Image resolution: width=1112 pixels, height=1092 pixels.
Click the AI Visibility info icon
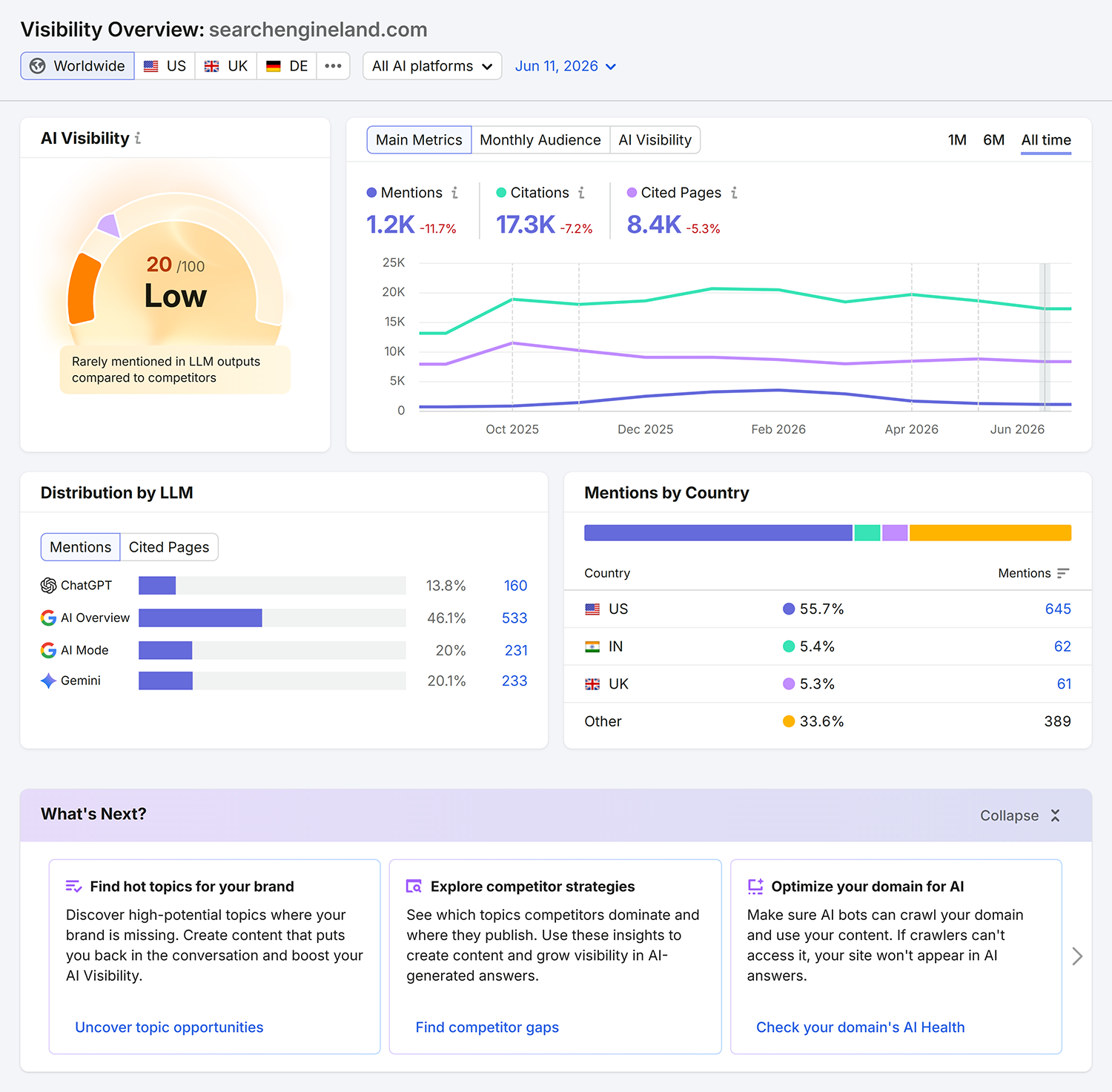138,139
